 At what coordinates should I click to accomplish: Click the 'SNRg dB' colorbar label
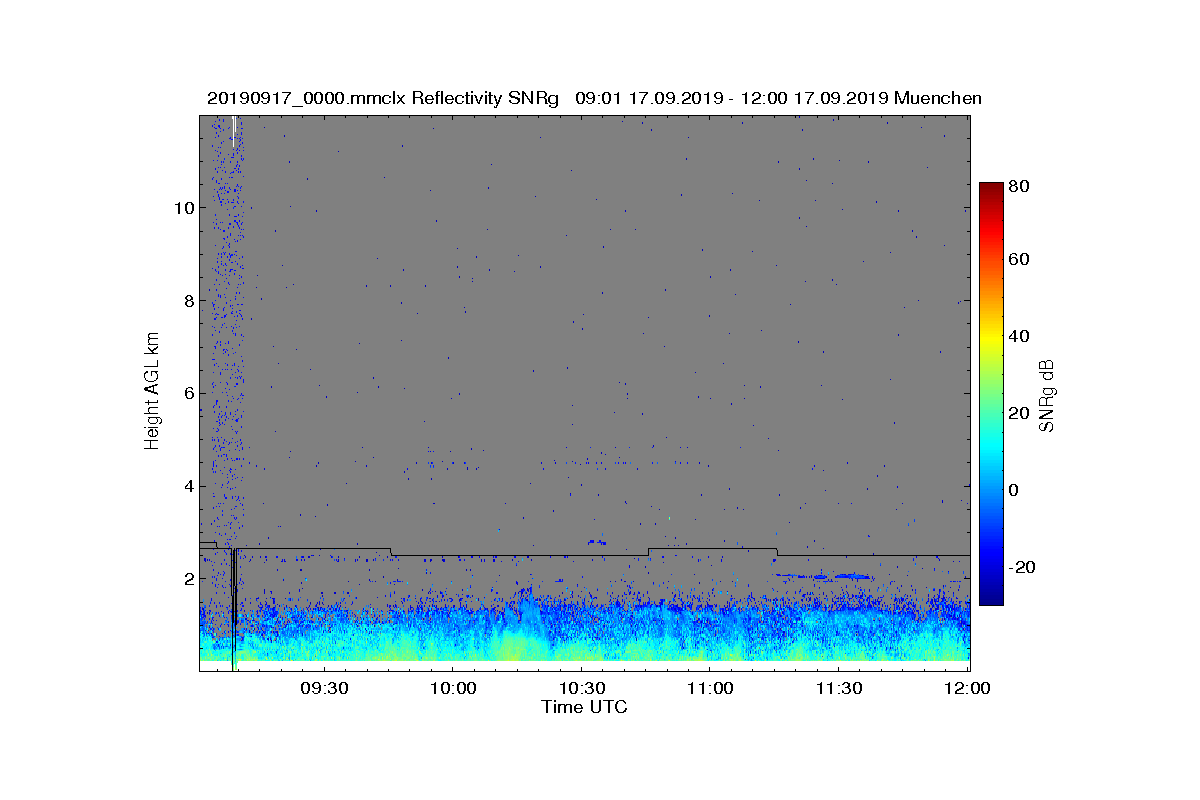coord(1047,395)
